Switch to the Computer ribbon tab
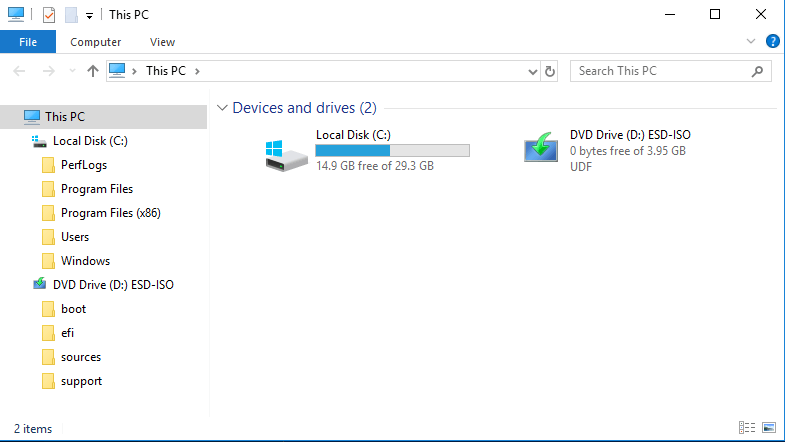The width and height of the screenshot is (785, 442). click(x=96, y=42)
